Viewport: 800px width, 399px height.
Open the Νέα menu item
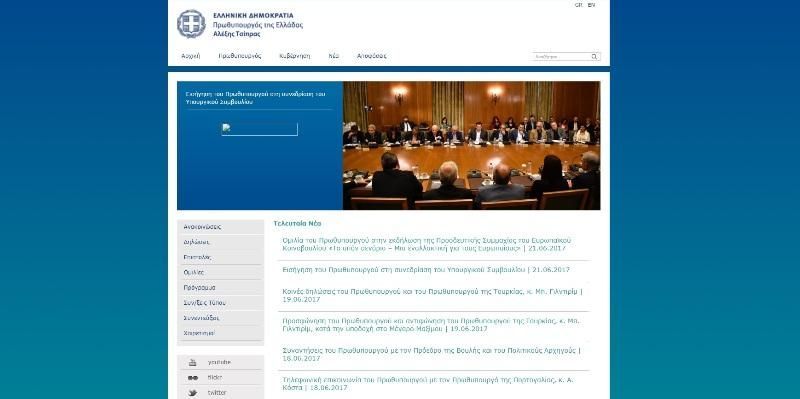coord(334,56)
